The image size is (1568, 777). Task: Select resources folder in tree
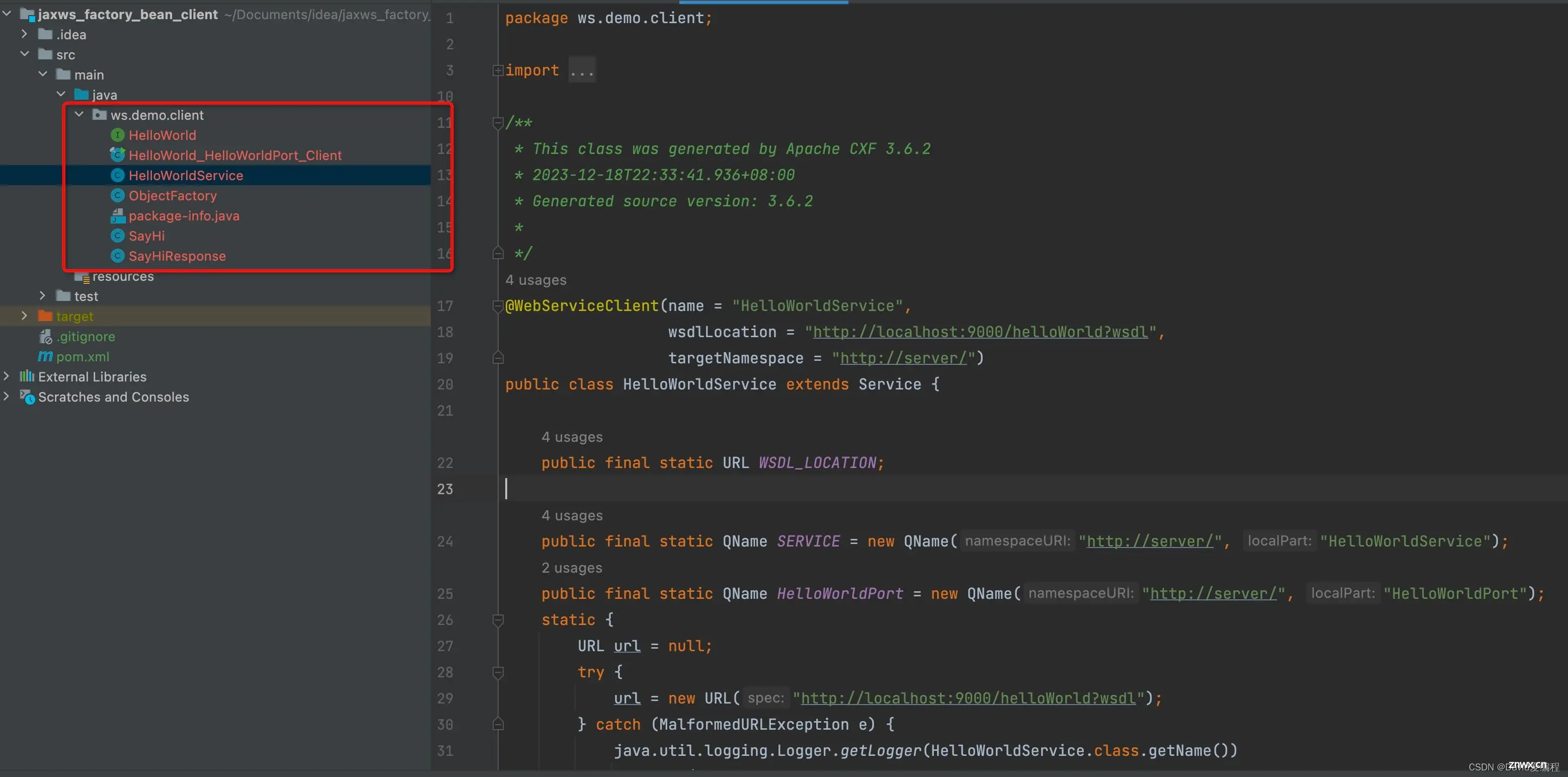click(123, 276)
